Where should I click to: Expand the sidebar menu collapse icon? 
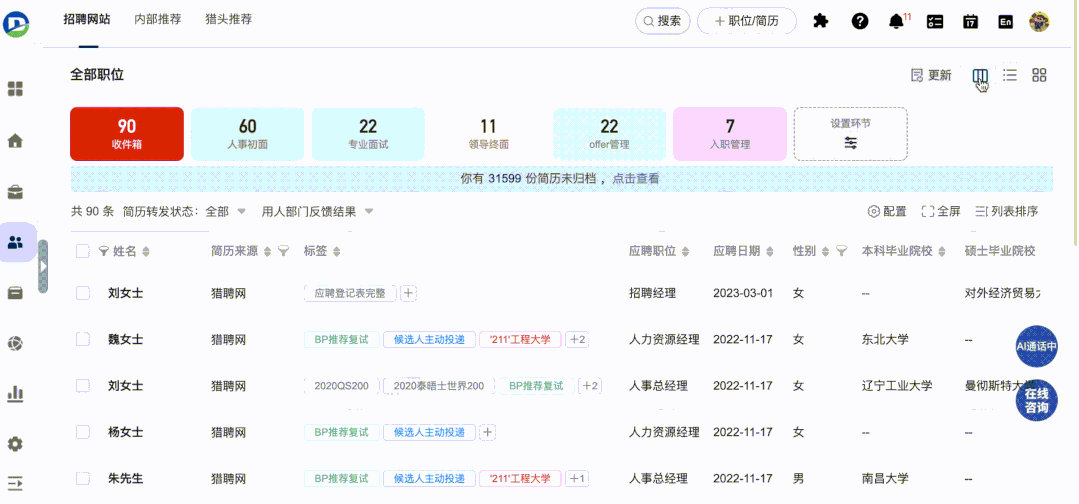(15, 483)
